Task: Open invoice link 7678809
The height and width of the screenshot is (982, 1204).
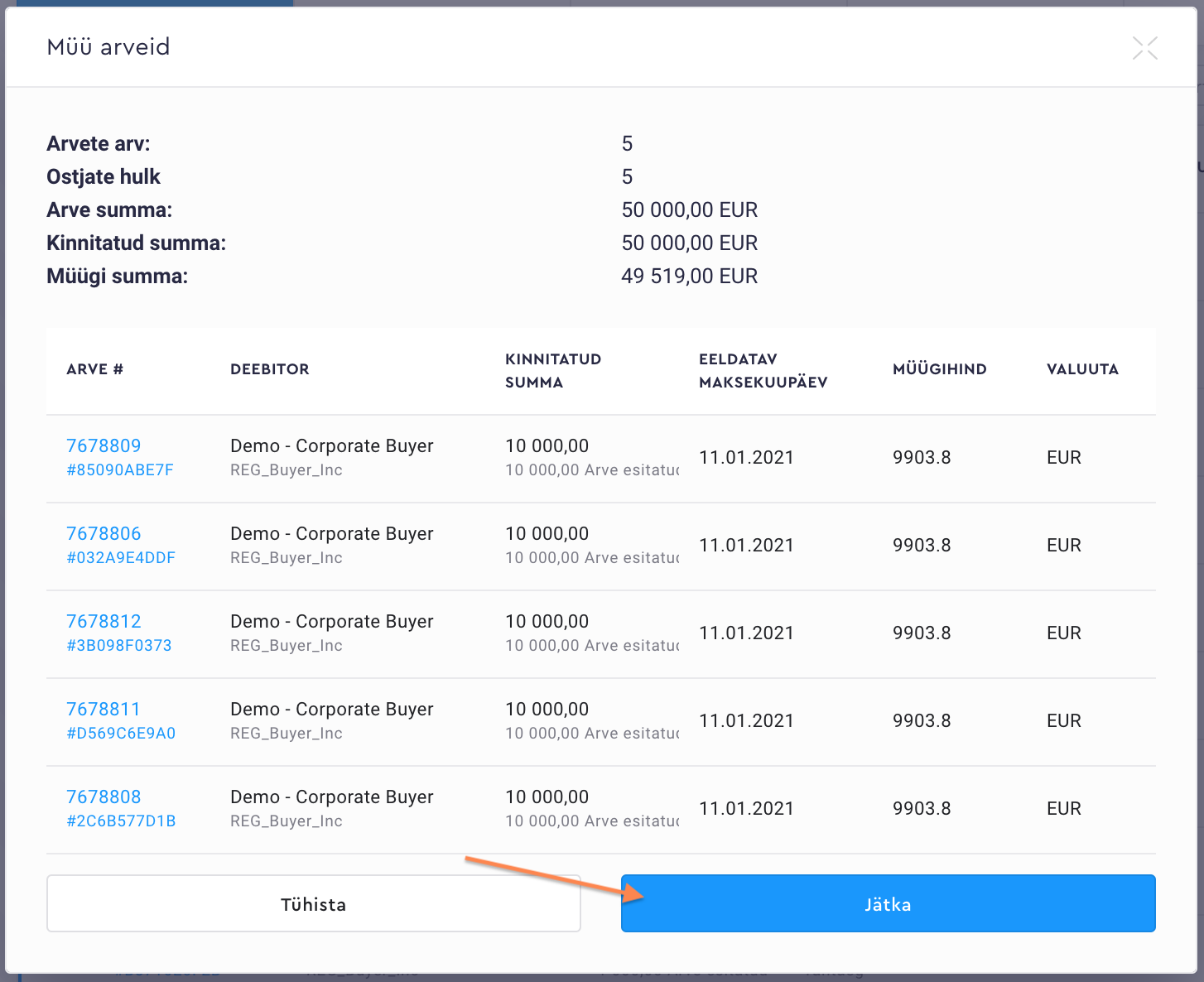Action: pos(104,446)
